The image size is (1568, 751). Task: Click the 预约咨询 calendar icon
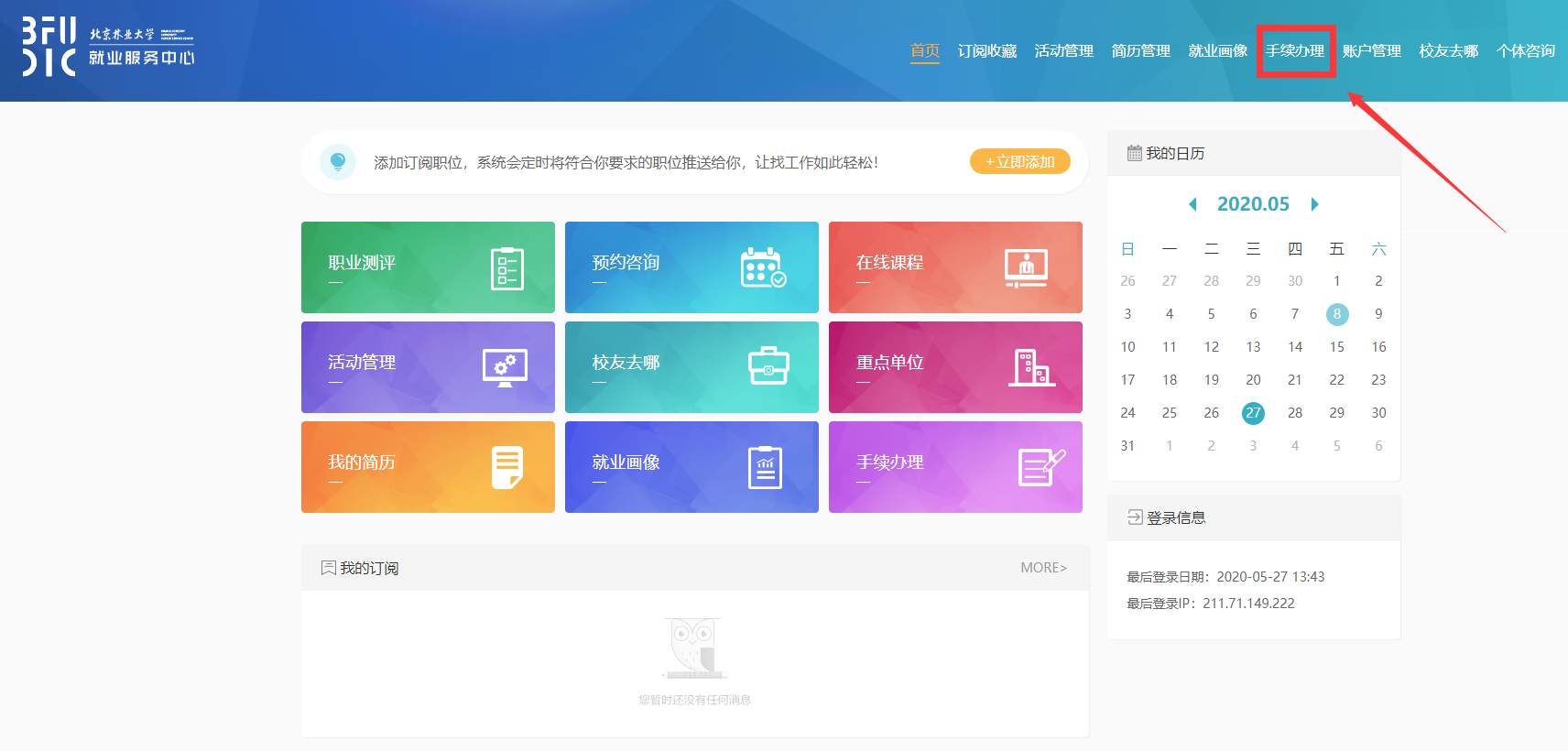tap(764, 267)
